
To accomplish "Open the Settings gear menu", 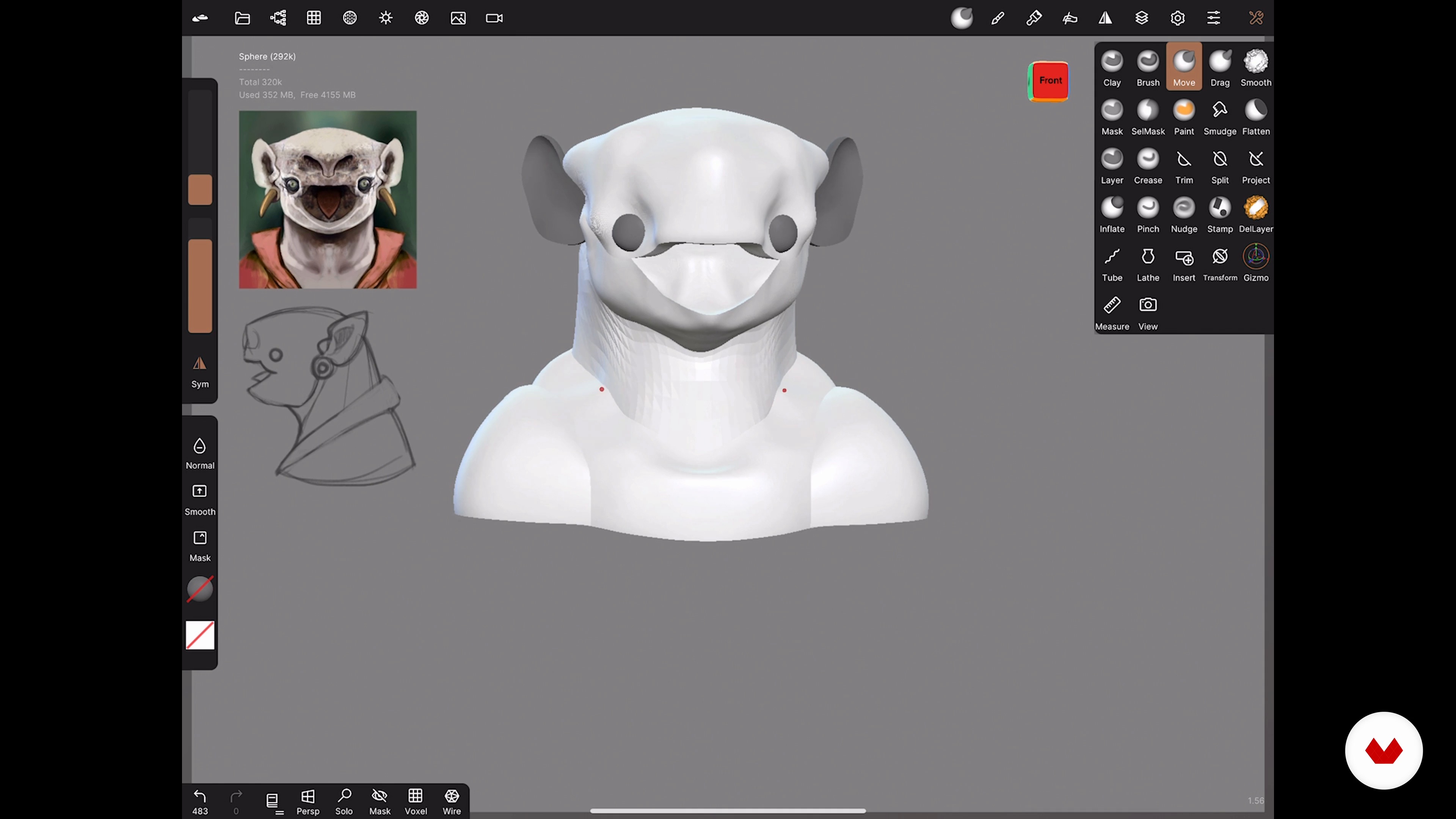I will click(x=1177, y=18).
